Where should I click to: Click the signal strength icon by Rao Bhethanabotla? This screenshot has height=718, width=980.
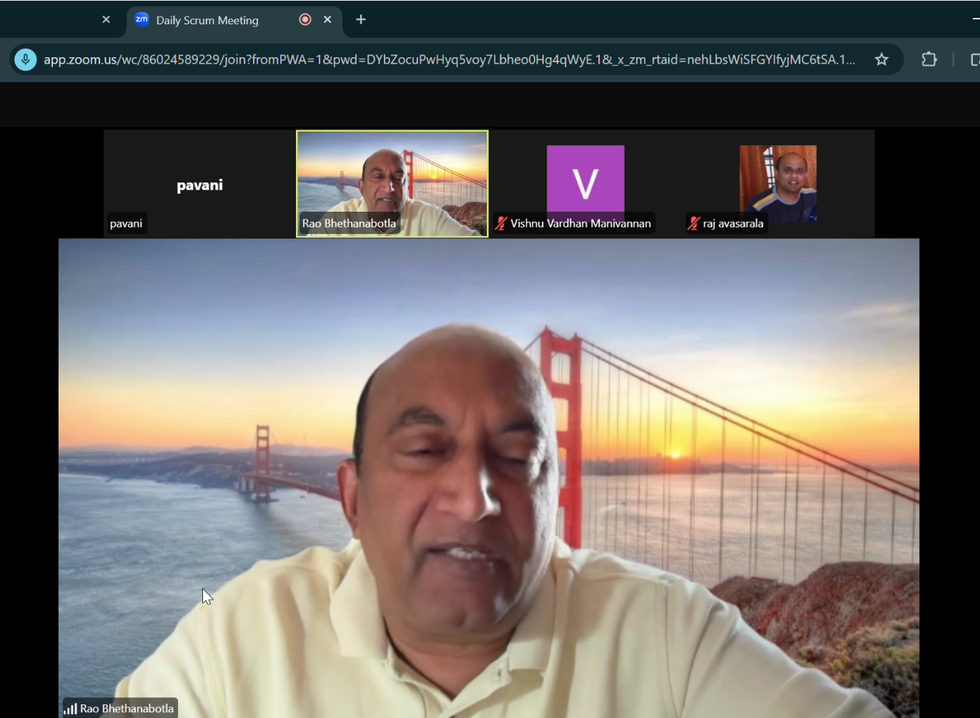click(x=71, y=709)
